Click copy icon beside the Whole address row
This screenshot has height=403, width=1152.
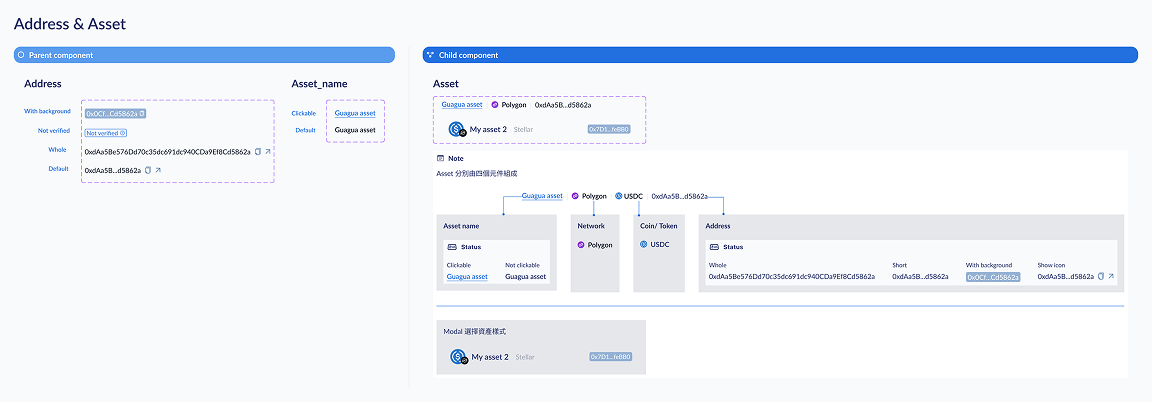[x=258, y=152]
